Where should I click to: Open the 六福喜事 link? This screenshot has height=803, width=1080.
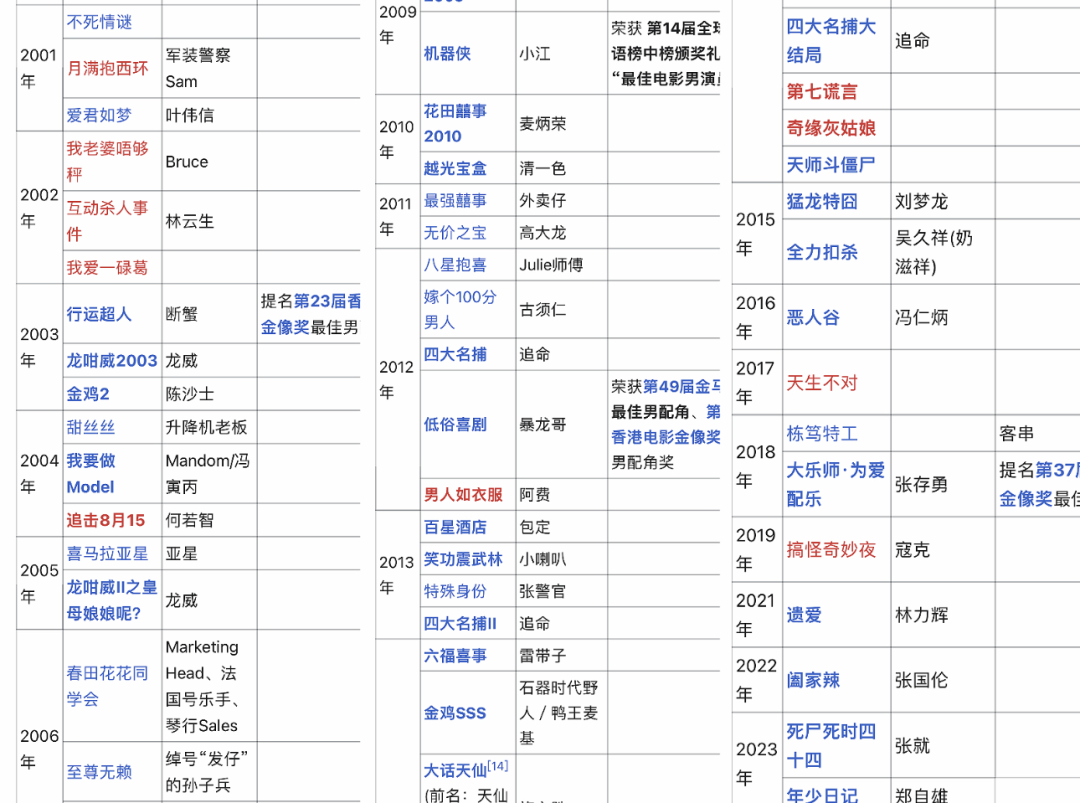455,656
